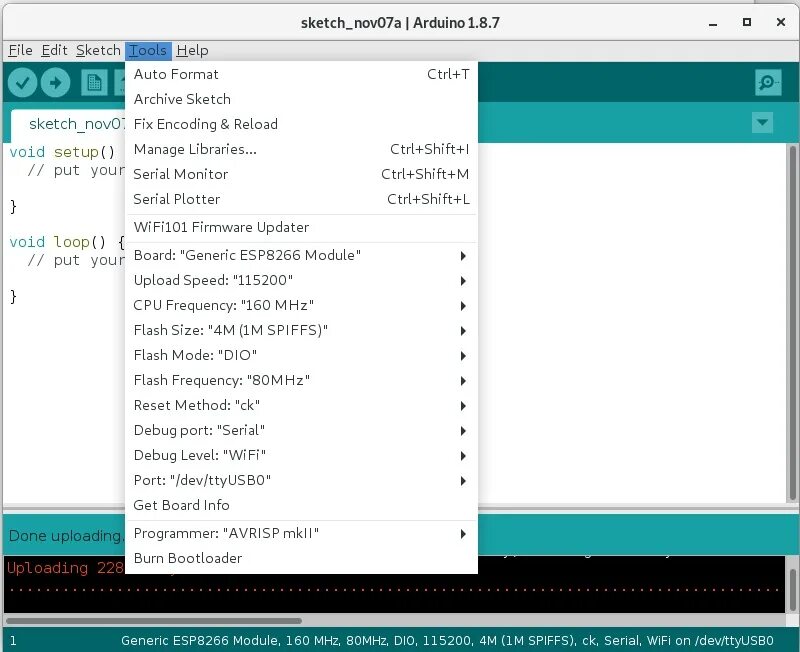Select Fix Encoding & Reload
This screenshot has width=800, height=652.
(301, 124)
